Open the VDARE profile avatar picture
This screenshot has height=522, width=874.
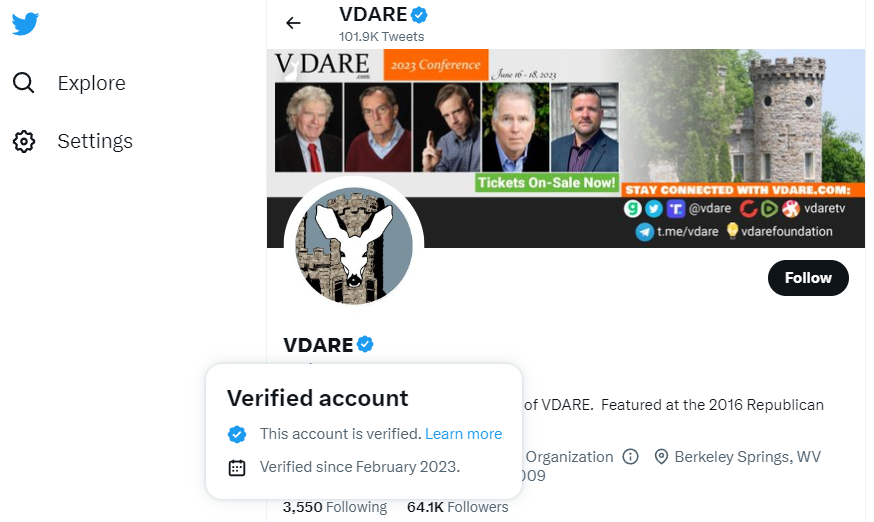(x=354, y=246)
